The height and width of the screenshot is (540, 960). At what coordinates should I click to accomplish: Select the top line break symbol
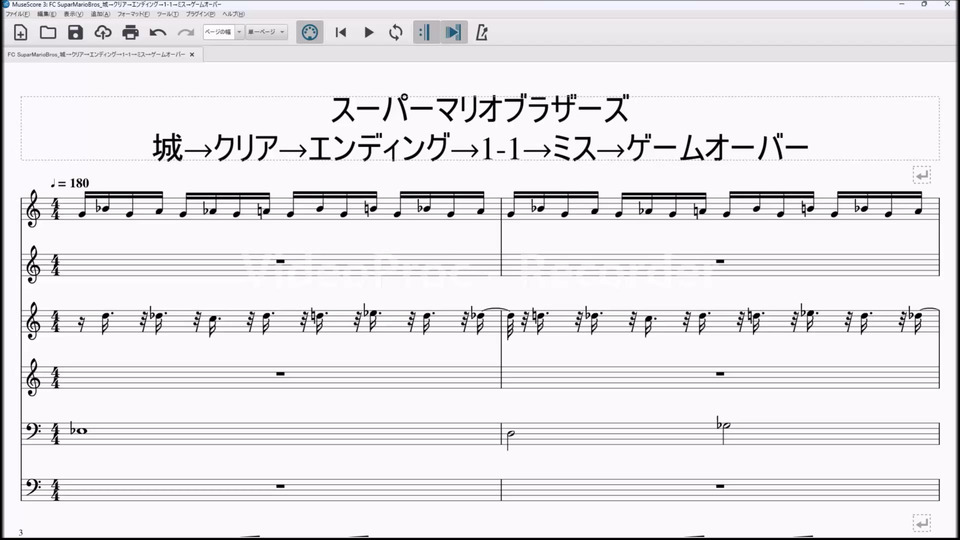(x=921, y=175)
